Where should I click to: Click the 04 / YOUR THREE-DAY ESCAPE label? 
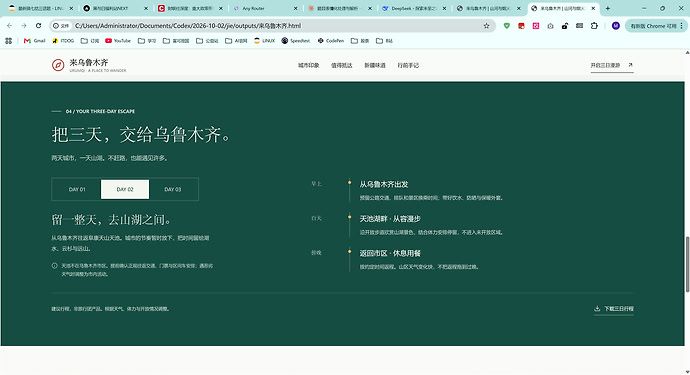pyautogui.click(x=100, y=111)
